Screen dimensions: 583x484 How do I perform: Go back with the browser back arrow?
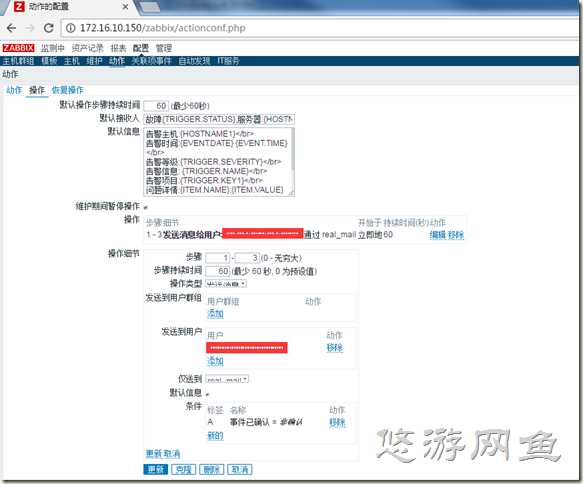11,28
